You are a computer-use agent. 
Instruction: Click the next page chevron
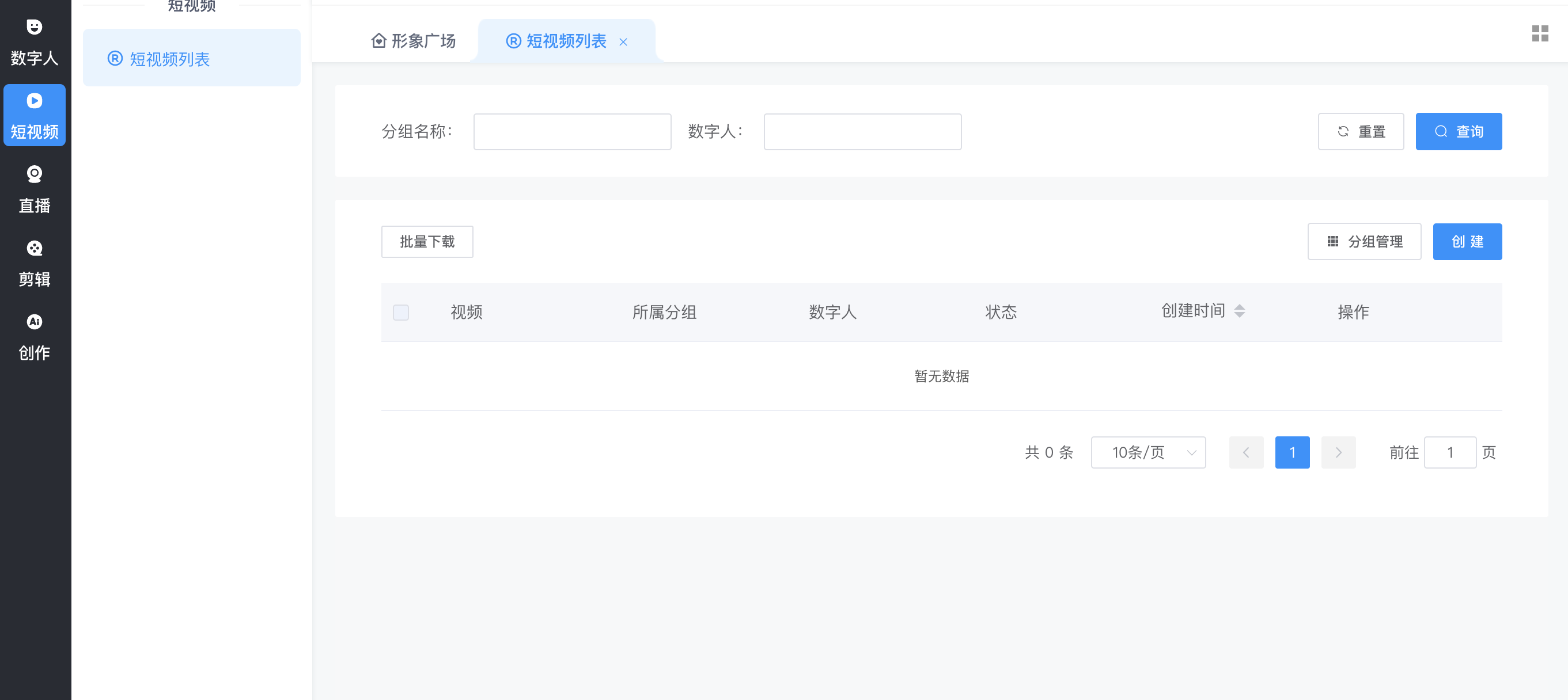pyautogui.click(x=1339, y=452)
